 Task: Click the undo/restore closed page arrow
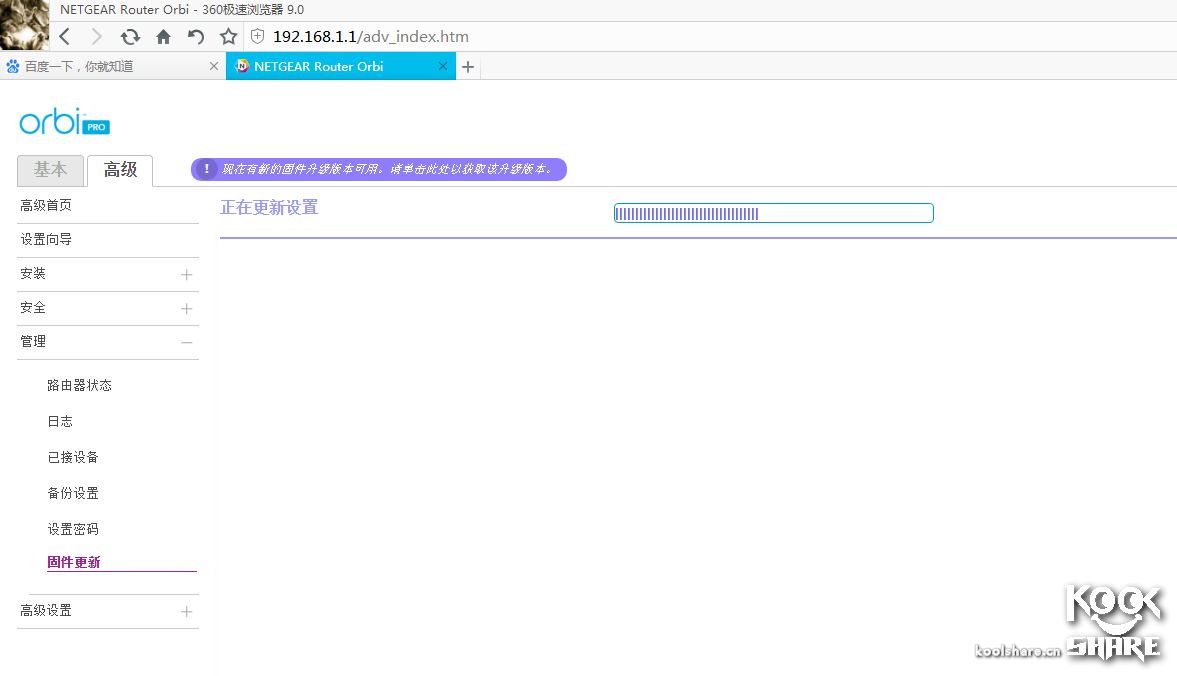tap(196, 36)
